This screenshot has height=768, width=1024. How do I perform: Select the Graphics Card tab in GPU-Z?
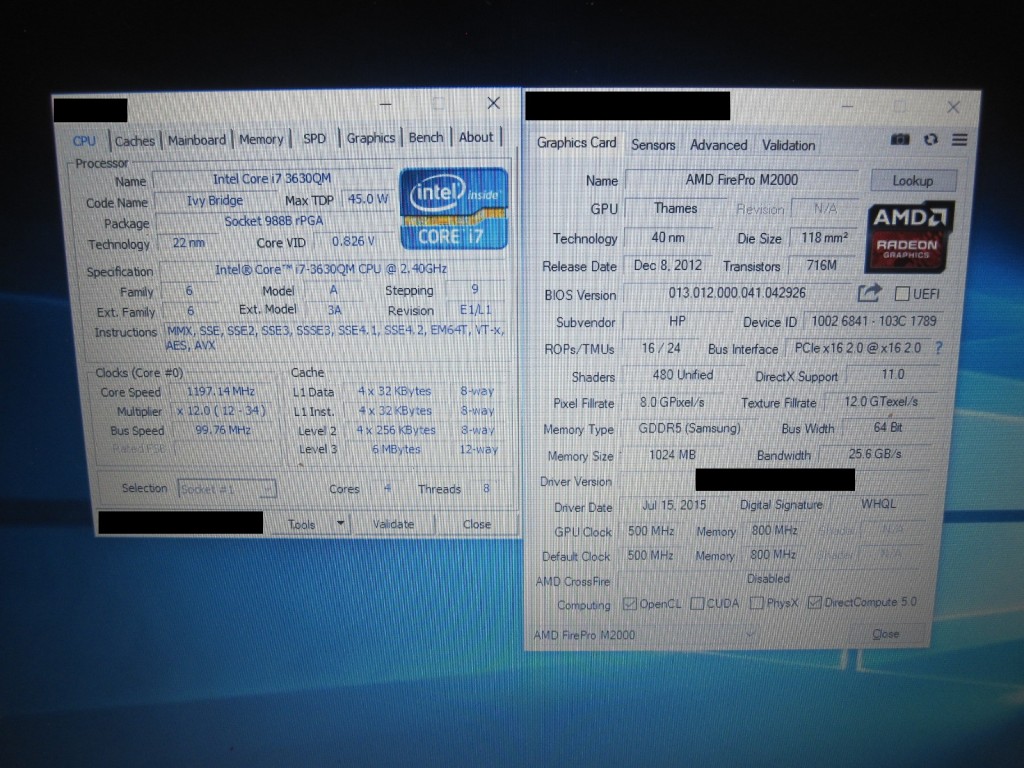coord(577,142)
